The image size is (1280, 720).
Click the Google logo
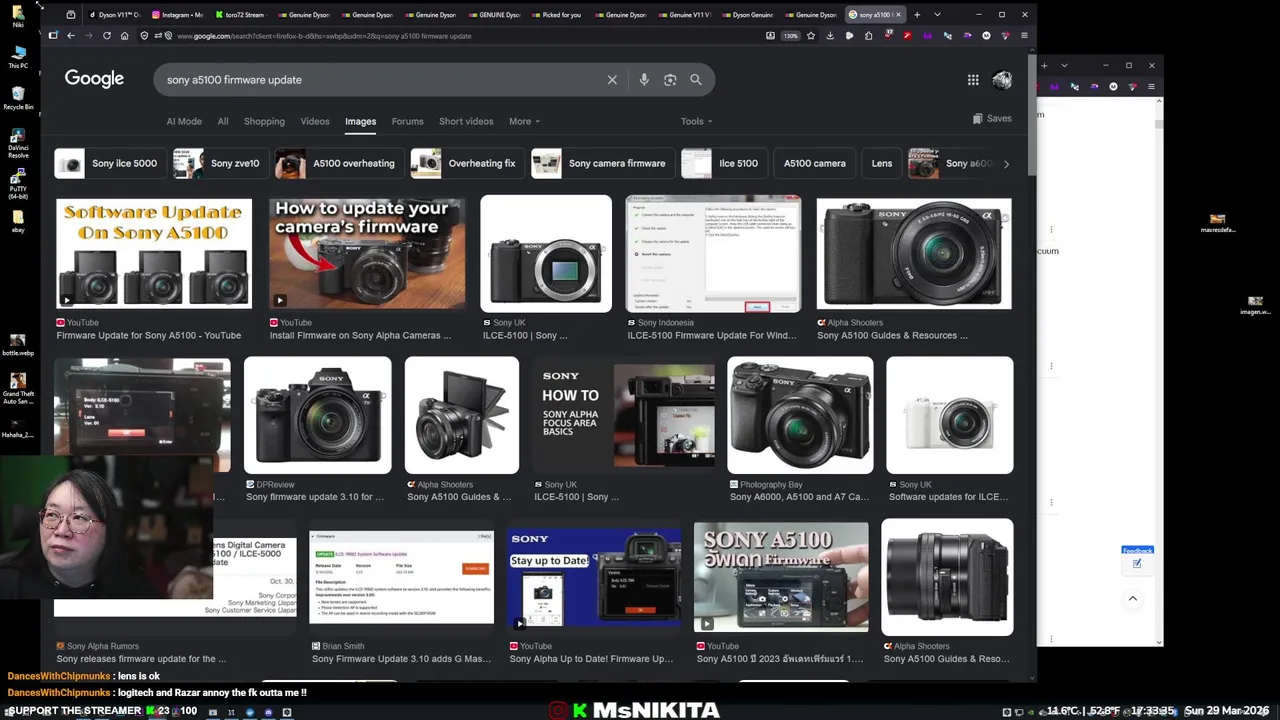(94, 79)
